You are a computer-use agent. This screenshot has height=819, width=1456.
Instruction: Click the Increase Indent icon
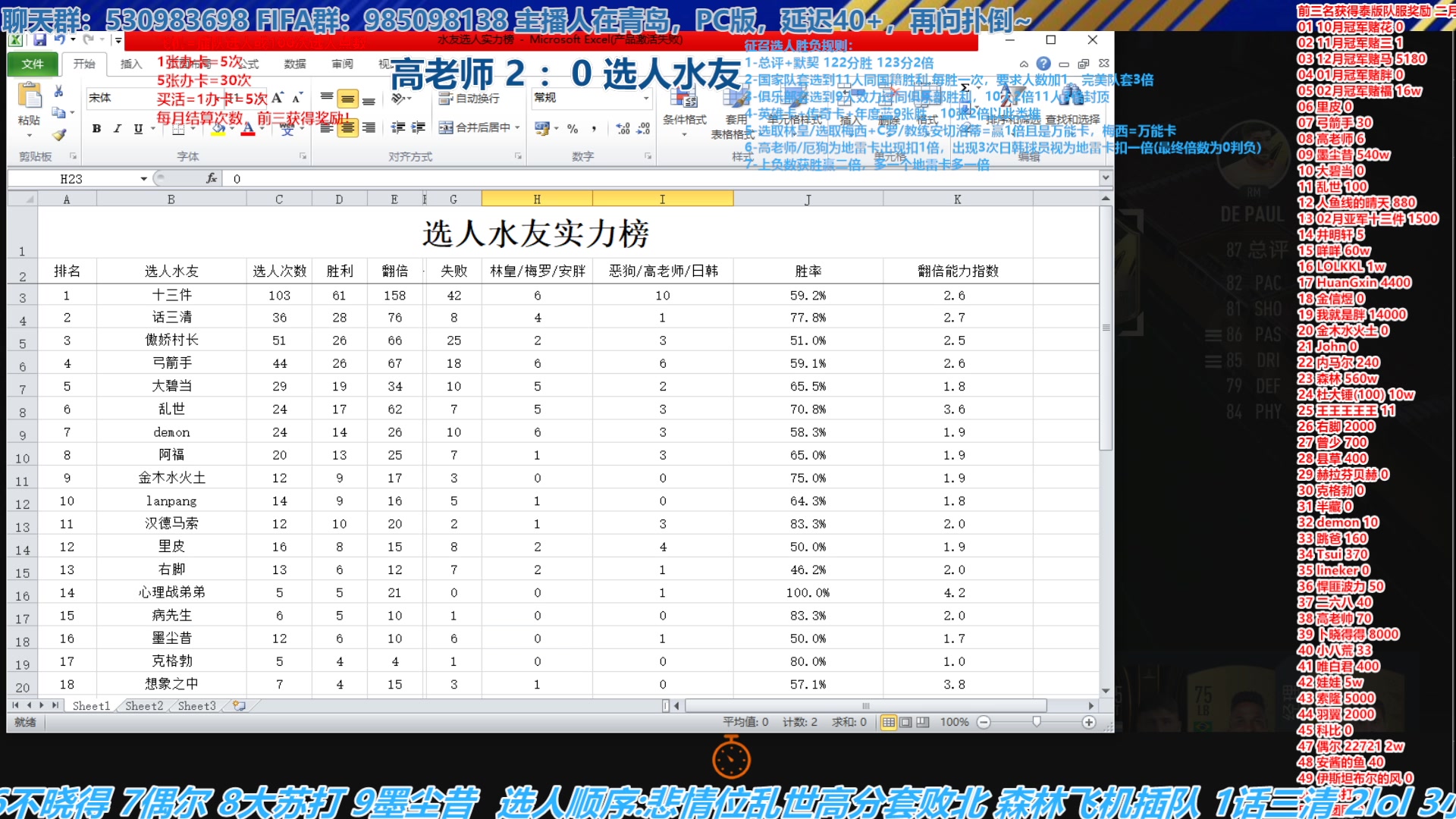pos(418,127)
